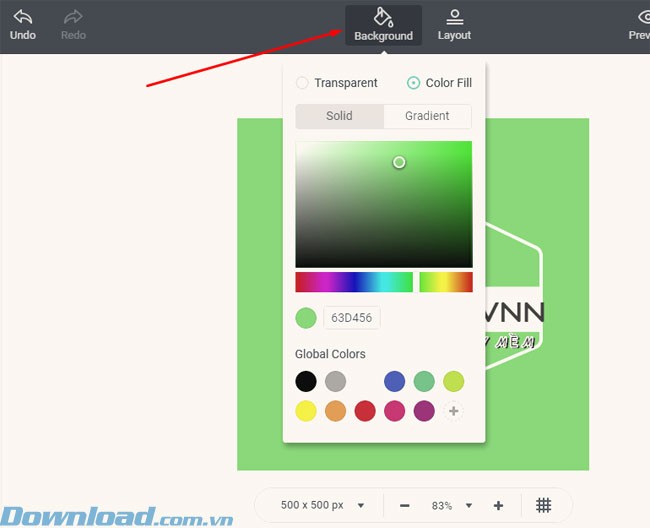
Task: Click the Undo arrow icon
Action: click(x=22, y=17)
